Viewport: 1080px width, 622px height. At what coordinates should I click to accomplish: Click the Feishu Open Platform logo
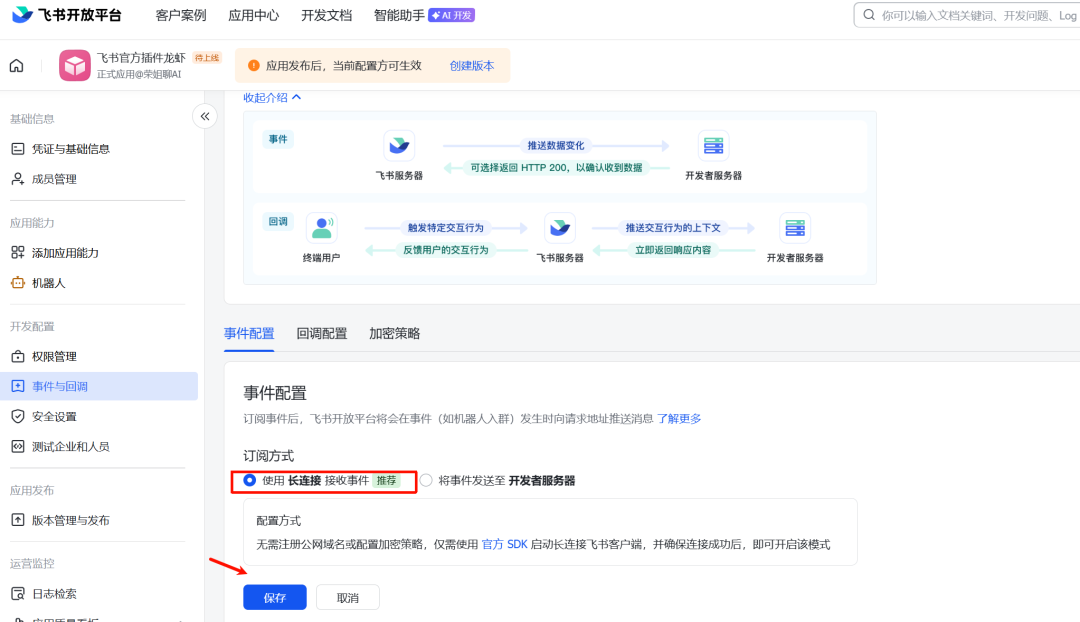(x=67, y=15)
